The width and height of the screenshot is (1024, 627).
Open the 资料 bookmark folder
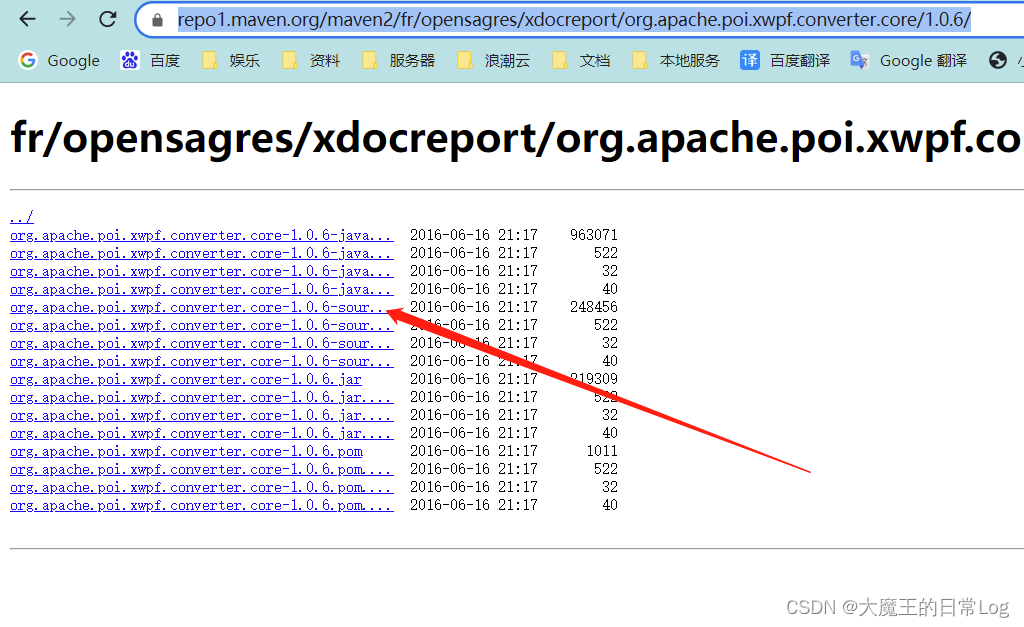click(x=311, y=61)
